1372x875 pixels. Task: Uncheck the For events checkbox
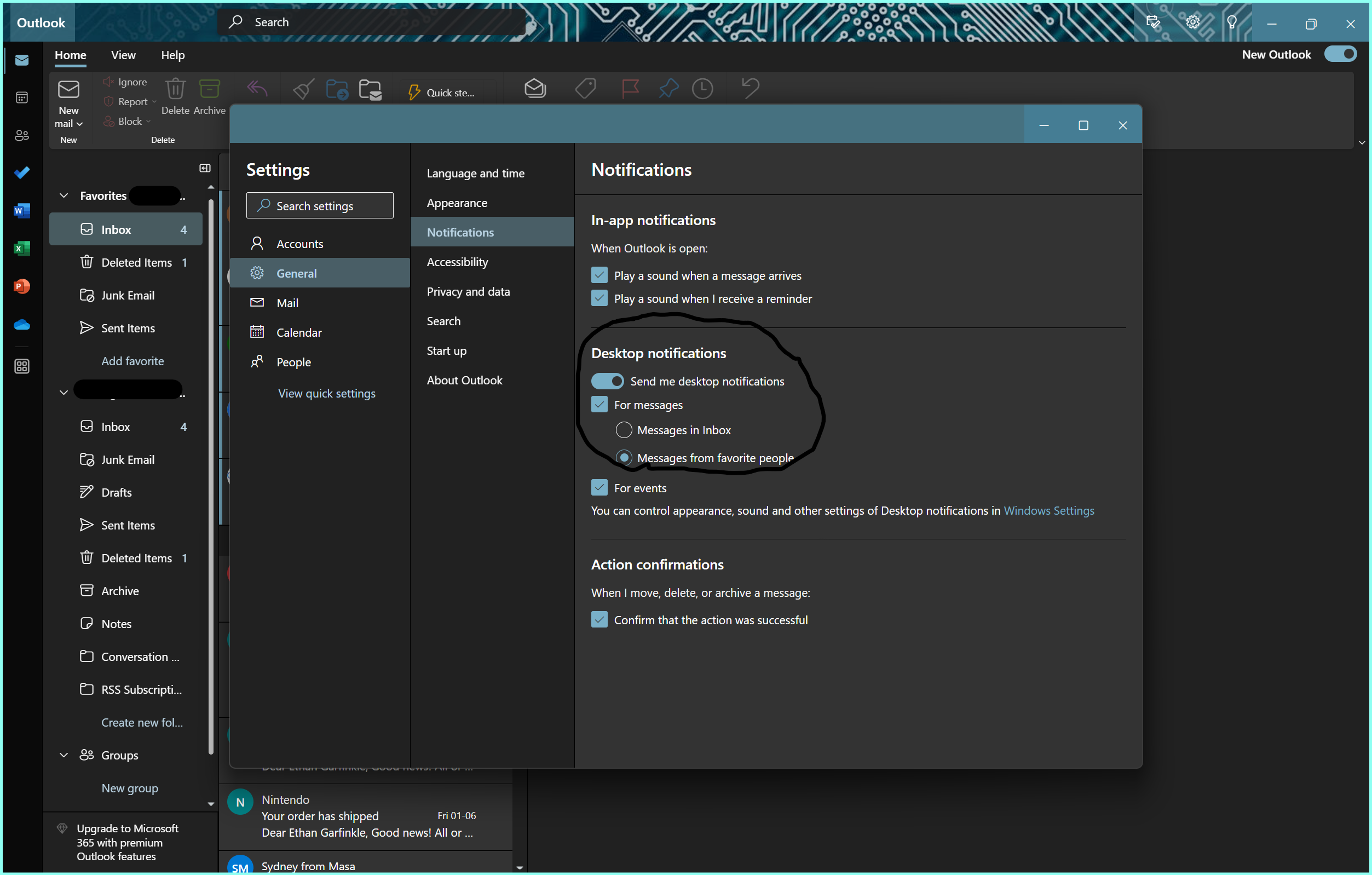[x=599, y=488]
